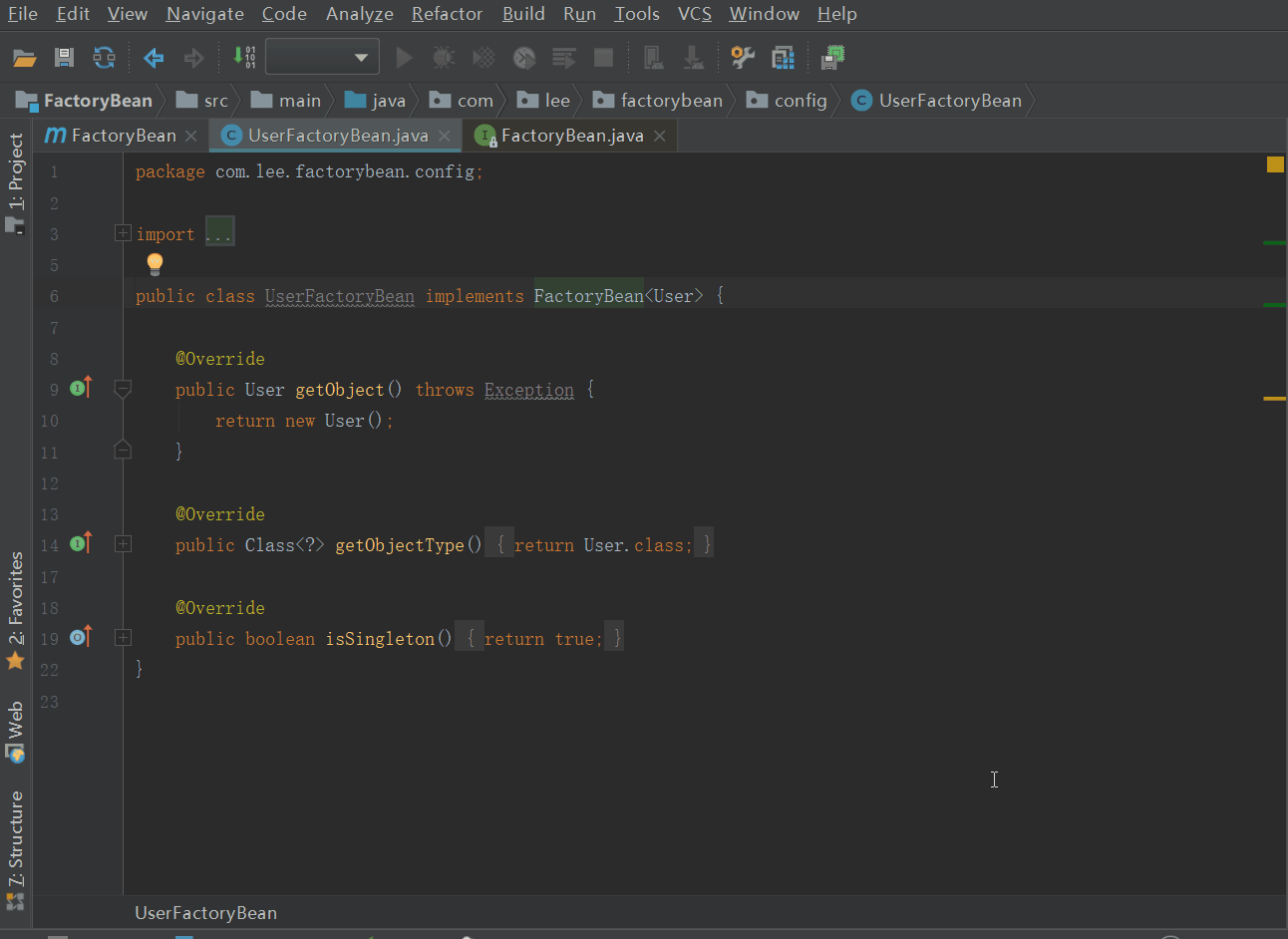
Task: Toggle the Favorites tool window
Action: pos(15,610)
